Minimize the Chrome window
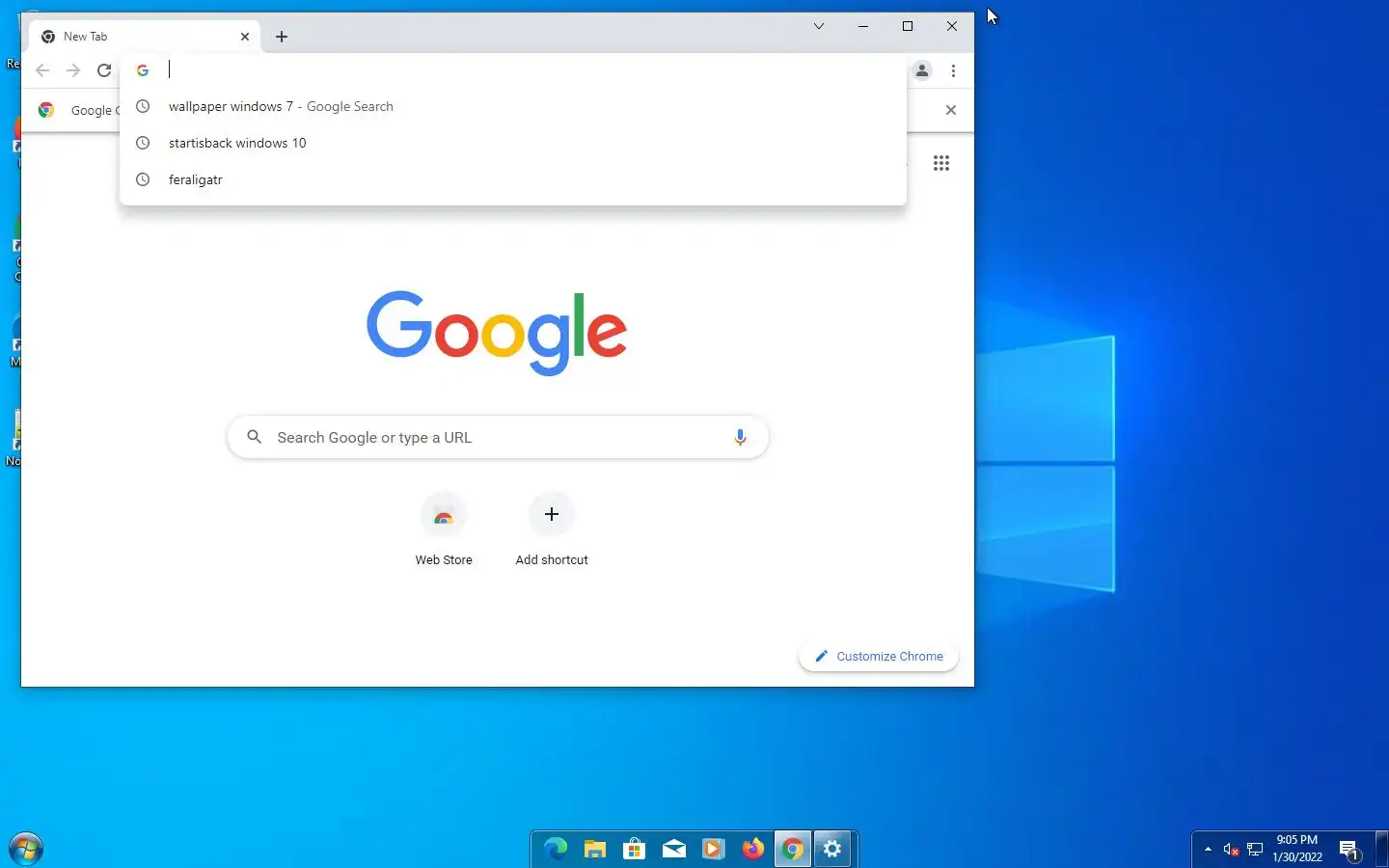Image resolution: width=1389 pixels, height=868 pixels. [863, 26]
